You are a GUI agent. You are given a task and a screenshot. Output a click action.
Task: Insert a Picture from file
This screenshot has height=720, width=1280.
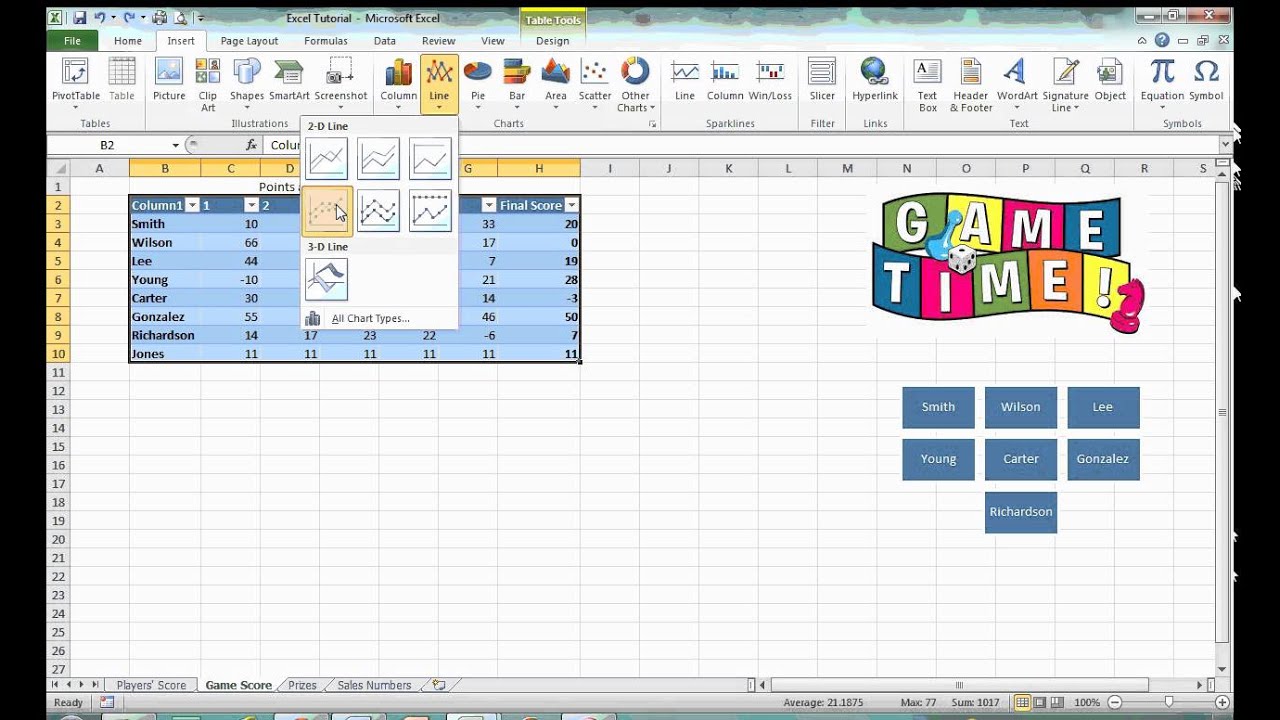(x=169, y=81)
